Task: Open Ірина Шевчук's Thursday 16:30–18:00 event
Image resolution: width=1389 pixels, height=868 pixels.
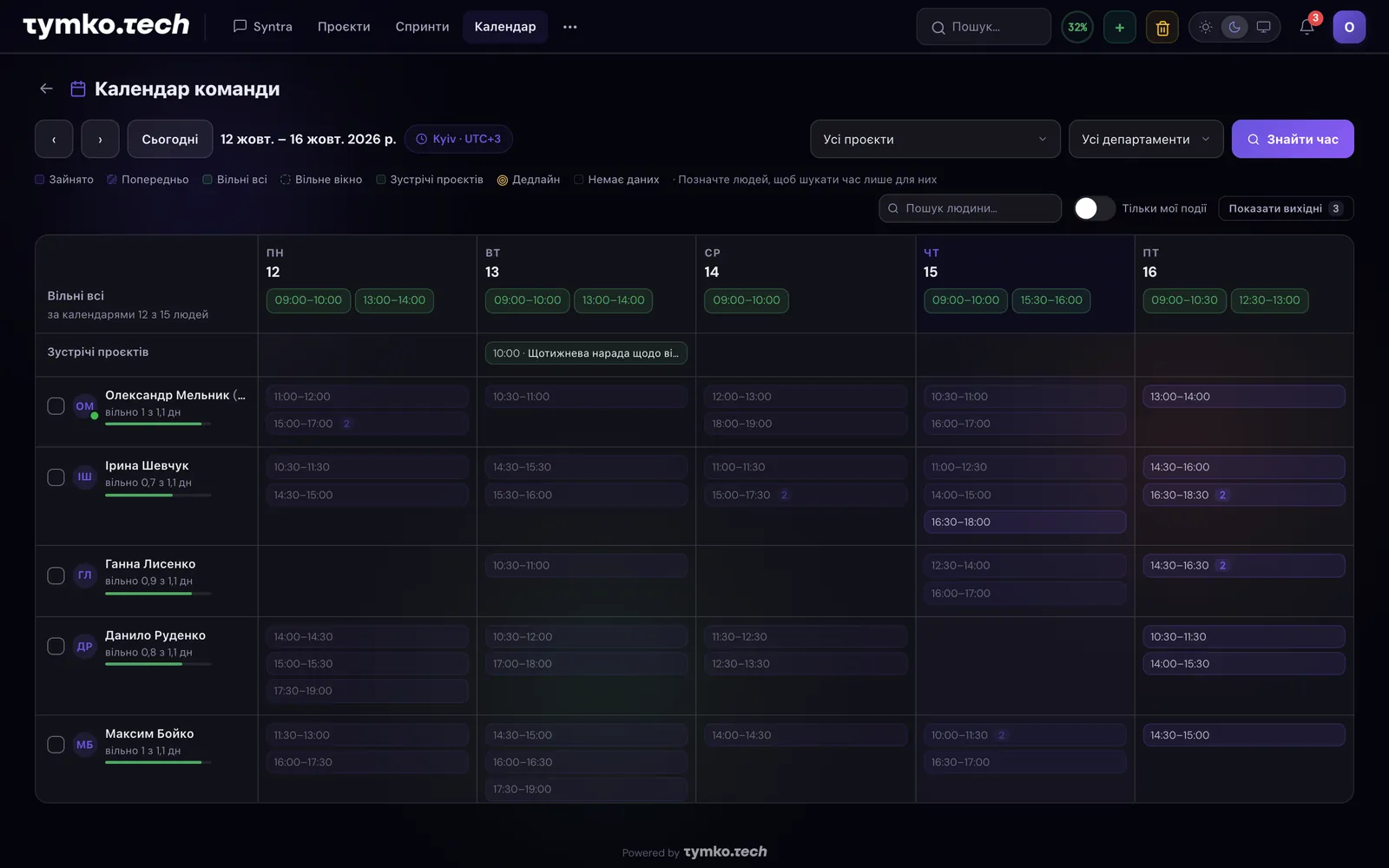Action: point(1025,522)
